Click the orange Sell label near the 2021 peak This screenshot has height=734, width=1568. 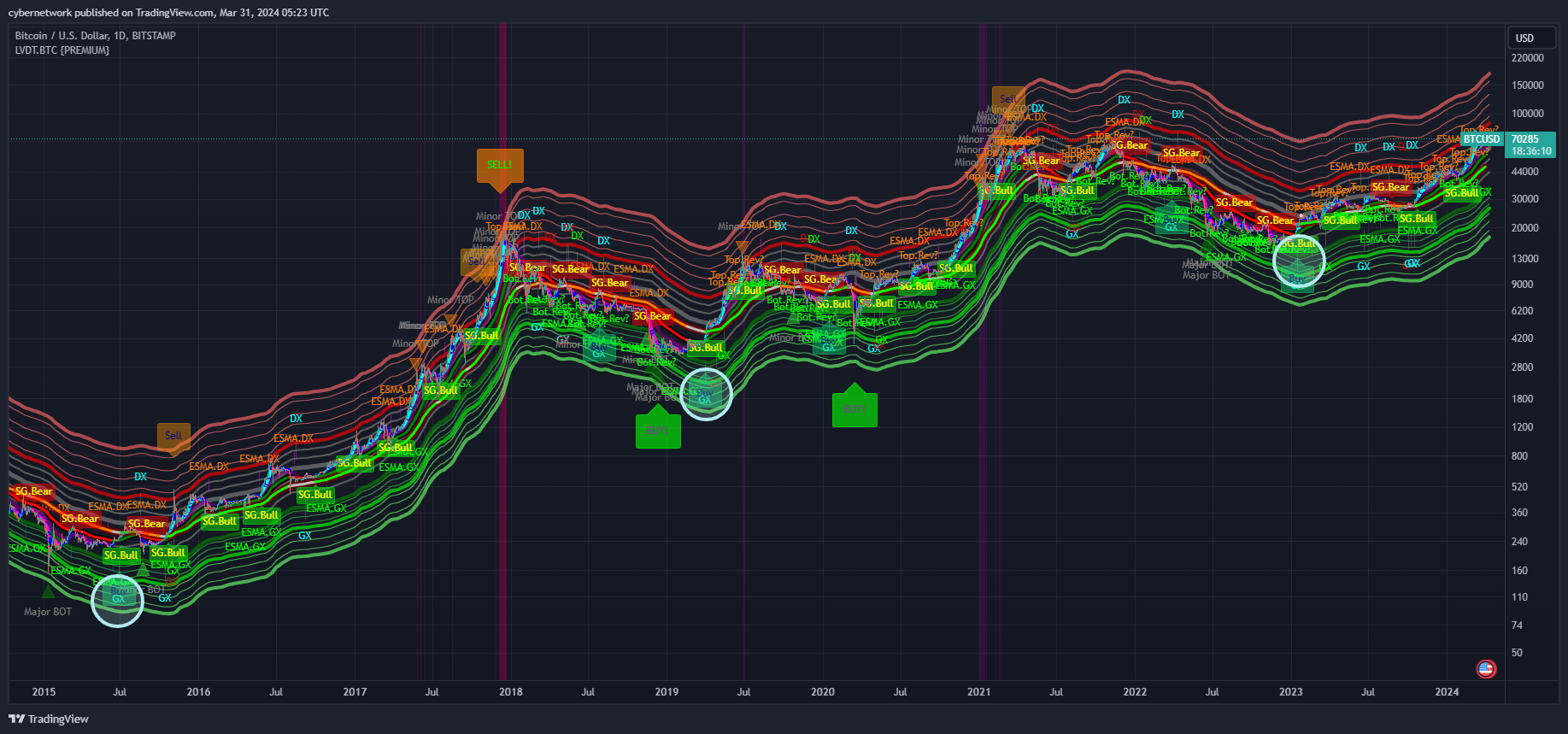(1008, 98)
